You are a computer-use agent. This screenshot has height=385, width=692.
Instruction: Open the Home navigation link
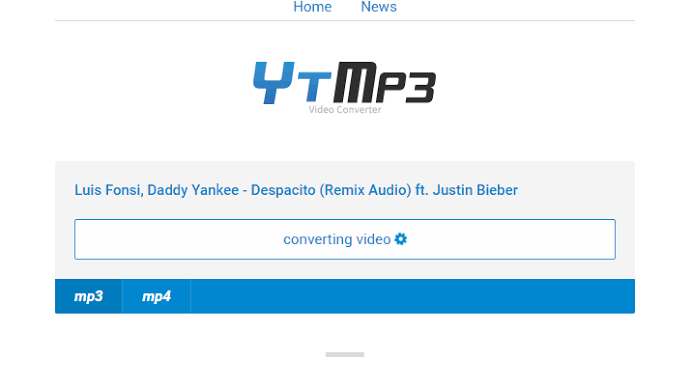tap(312, 7)
